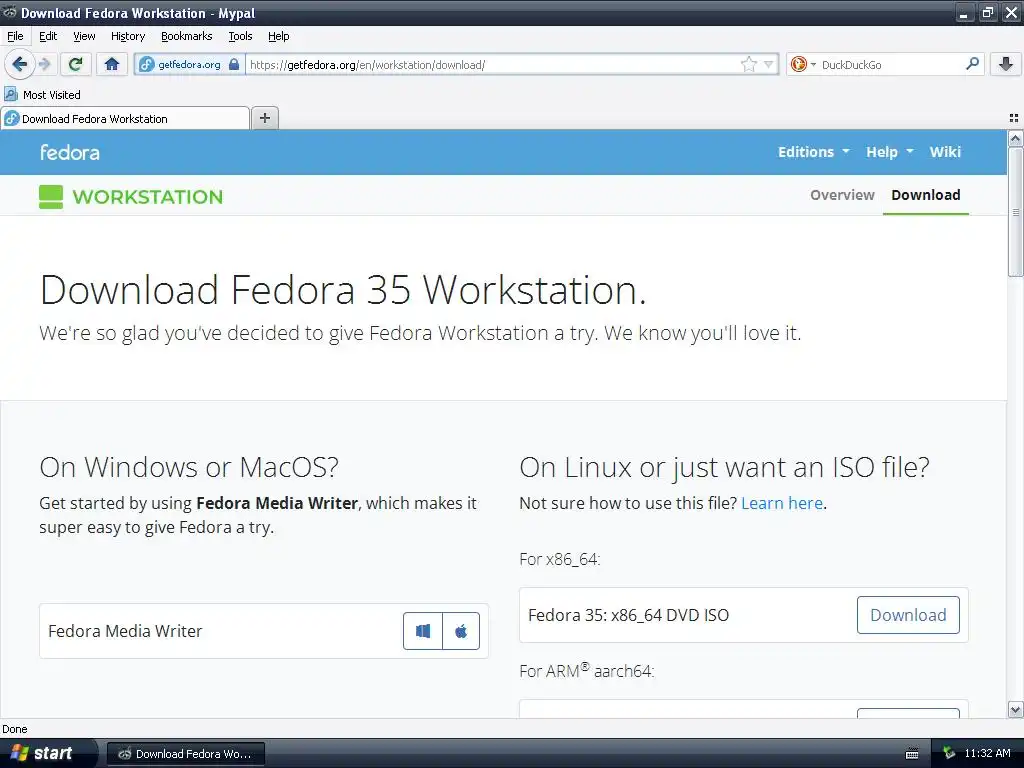1024x768 pixels.
Task: Expand the Editions dropdown on the page
Action: click(x=813, y=152)
